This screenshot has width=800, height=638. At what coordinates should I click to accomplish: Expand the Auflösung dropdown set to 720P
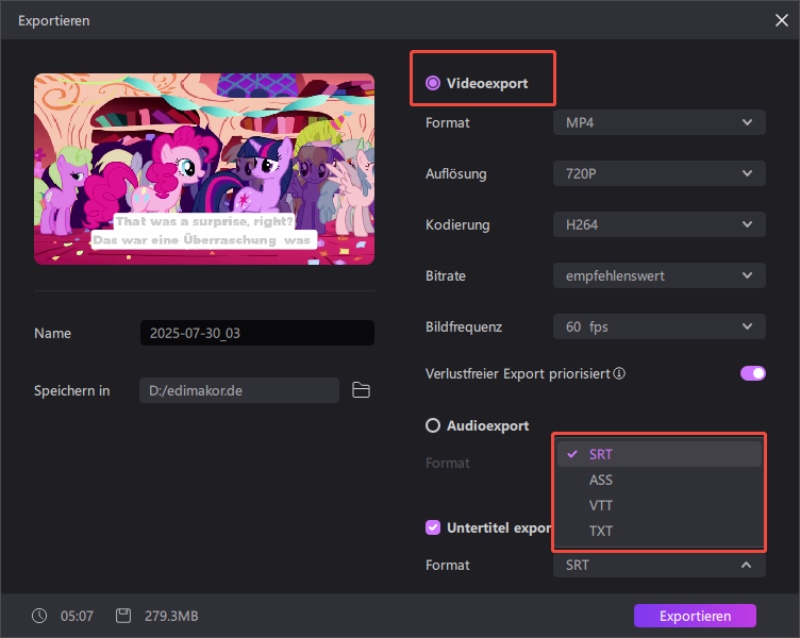pos(659,174)
